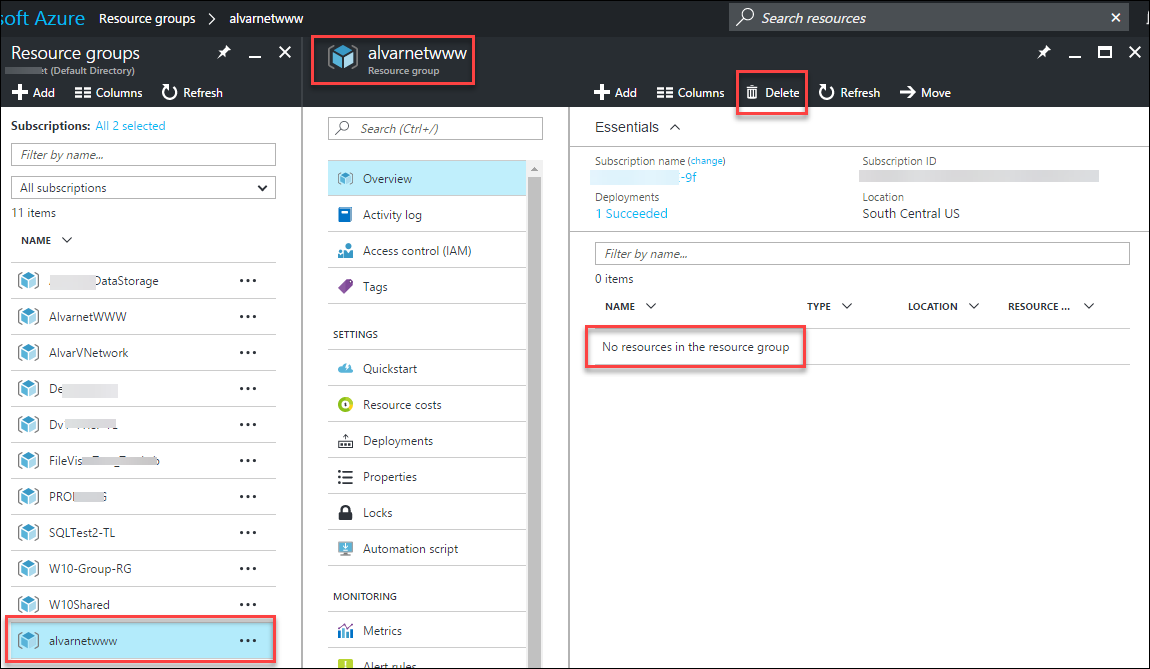Open the more-options dots for SQLTest2-TL
Screen dimensions: 1150x669
(x=248, y=532)
